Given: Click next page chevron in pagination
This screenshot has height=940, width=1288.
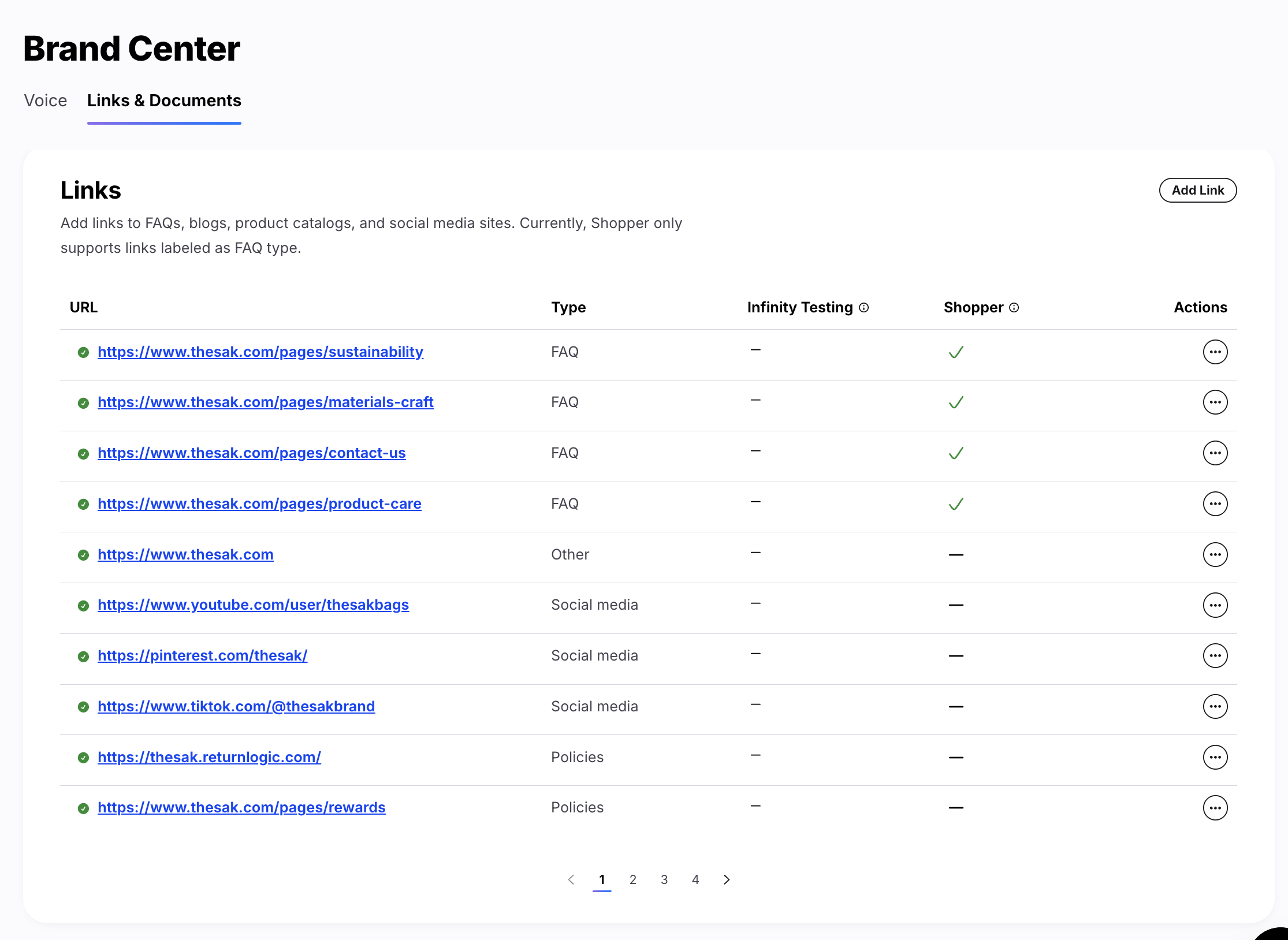Looking at the screenshot, I should point(726,879).
